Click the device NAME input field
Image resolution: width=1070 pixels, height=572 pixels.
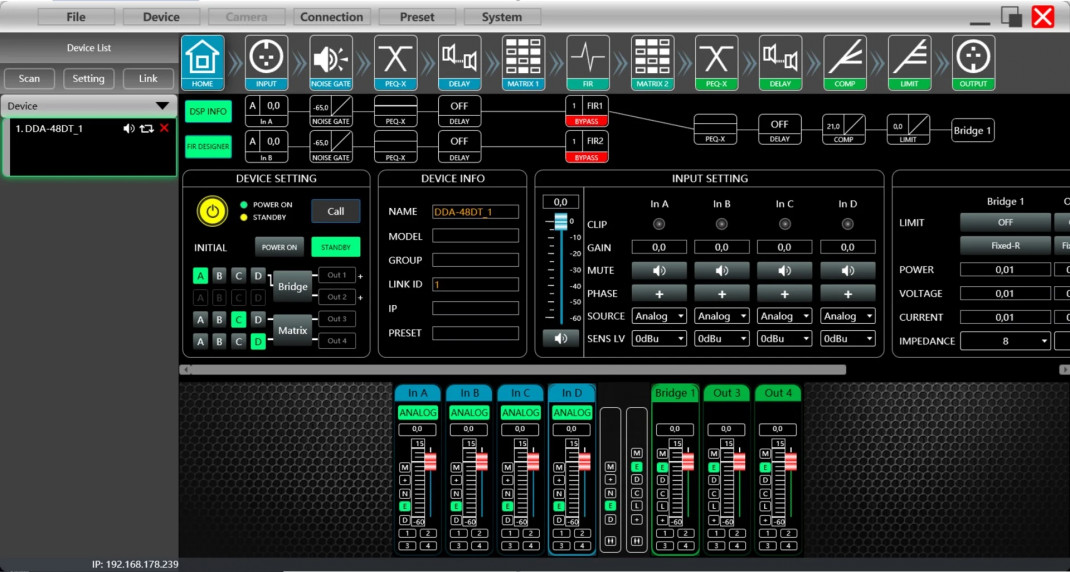pos(475,212)
